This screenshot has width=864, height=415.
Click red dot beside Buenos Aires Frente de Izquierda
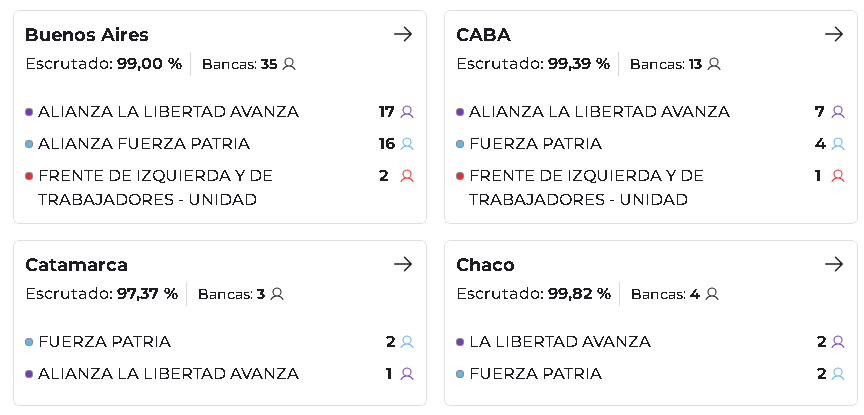29,176
